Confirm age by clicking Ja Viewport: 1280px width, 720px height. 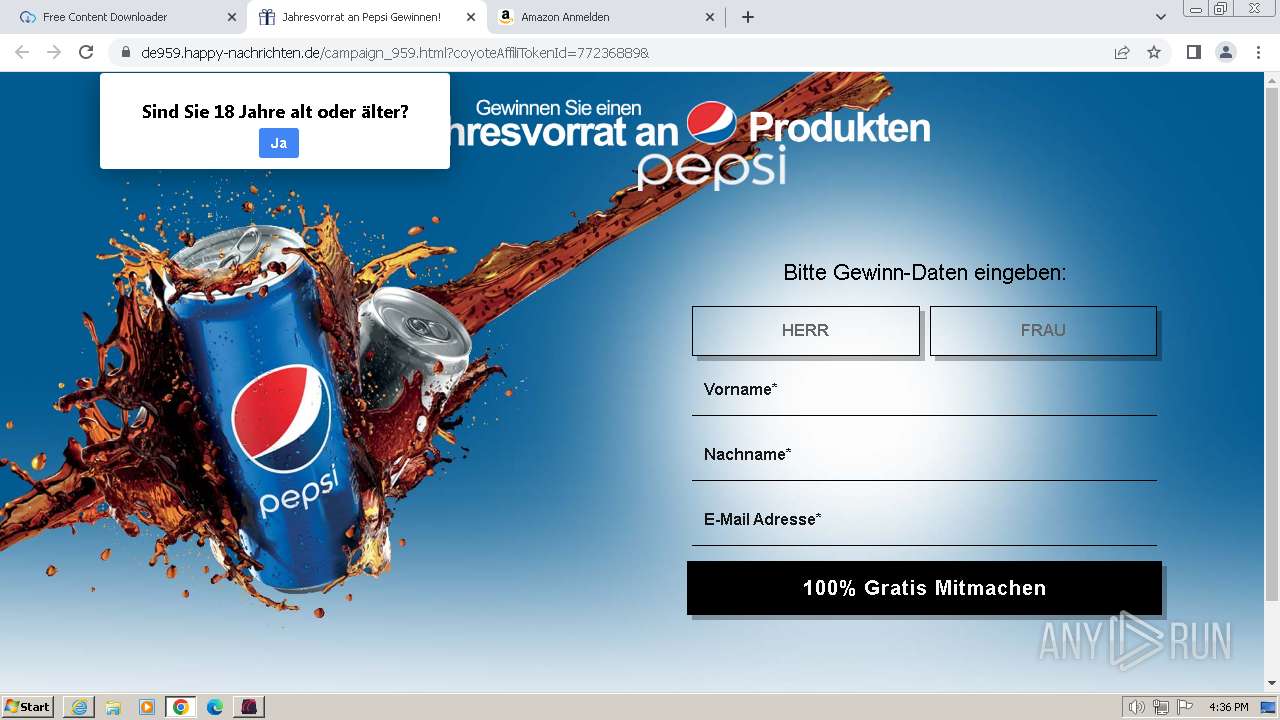click(279, 143)
